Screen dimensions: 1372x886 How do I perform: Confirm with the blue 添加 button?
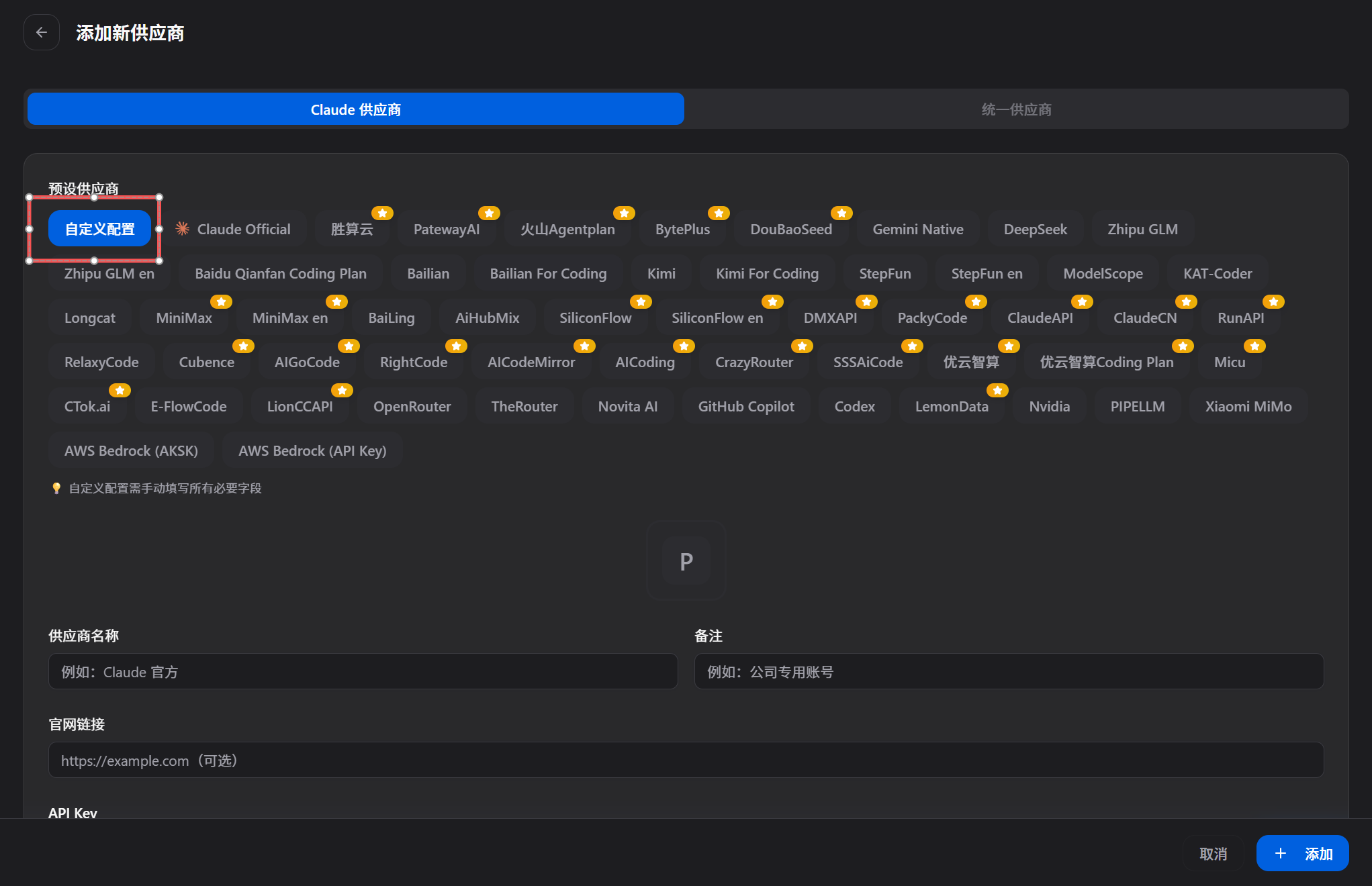click(x=1302, y=853)
